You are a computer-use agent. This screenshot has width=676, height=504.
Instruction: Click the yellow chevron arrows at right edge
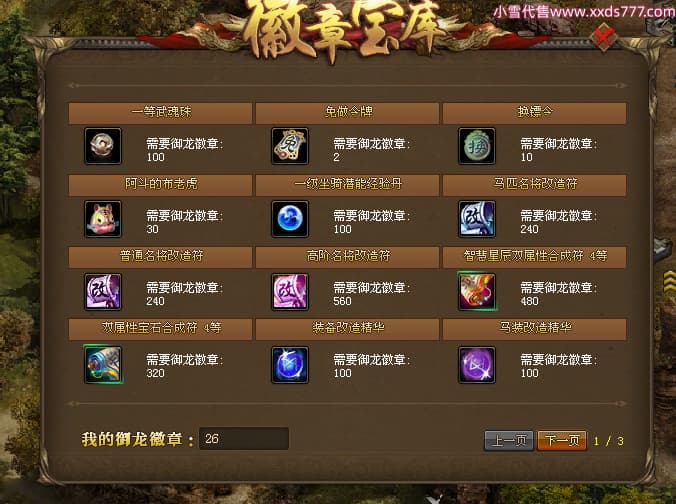(x=670, y=281)
